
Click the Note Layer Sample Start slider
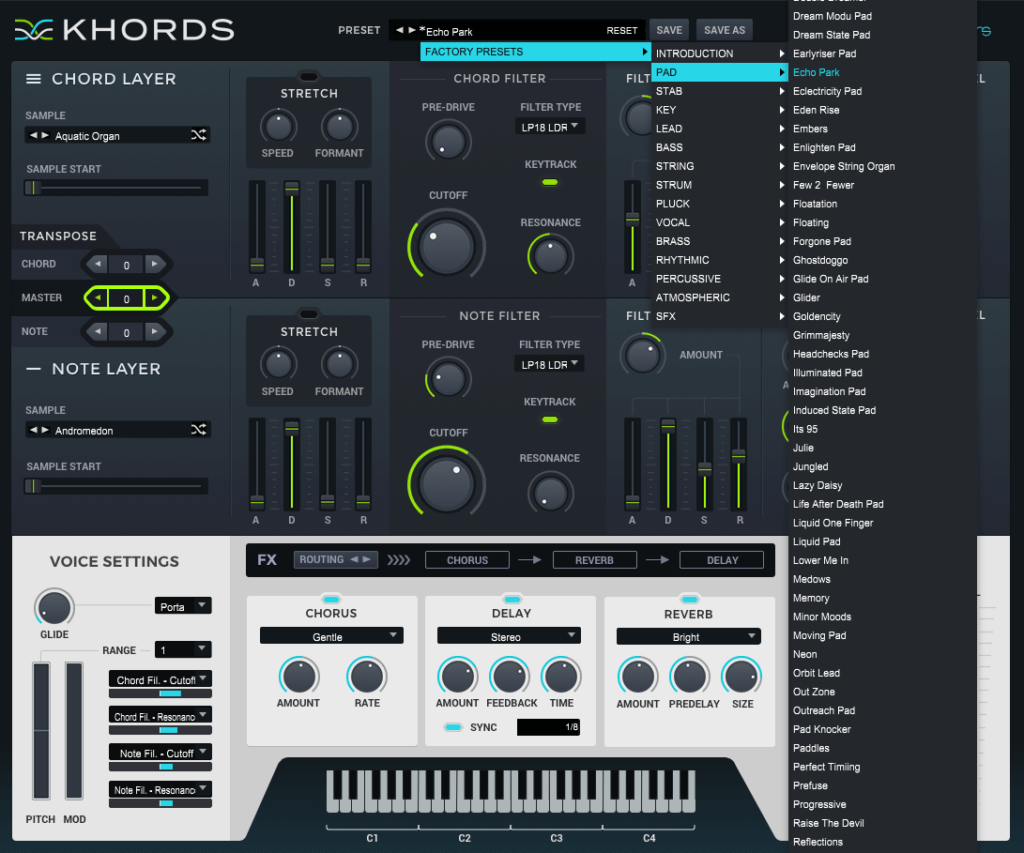[x=116, y=486]
